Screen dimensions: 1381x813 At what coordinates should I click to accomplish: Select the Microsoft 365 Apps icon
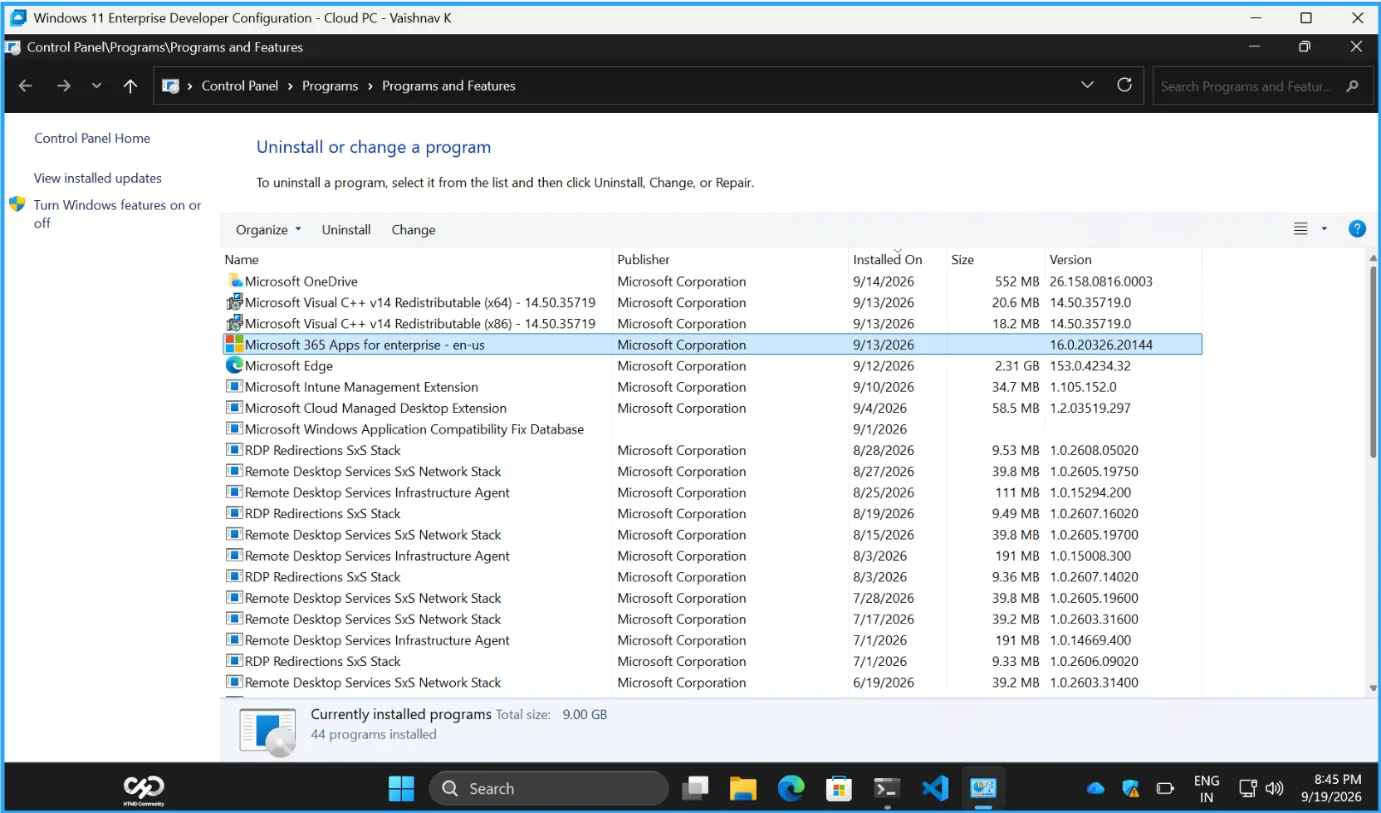(x=235, y=344)
